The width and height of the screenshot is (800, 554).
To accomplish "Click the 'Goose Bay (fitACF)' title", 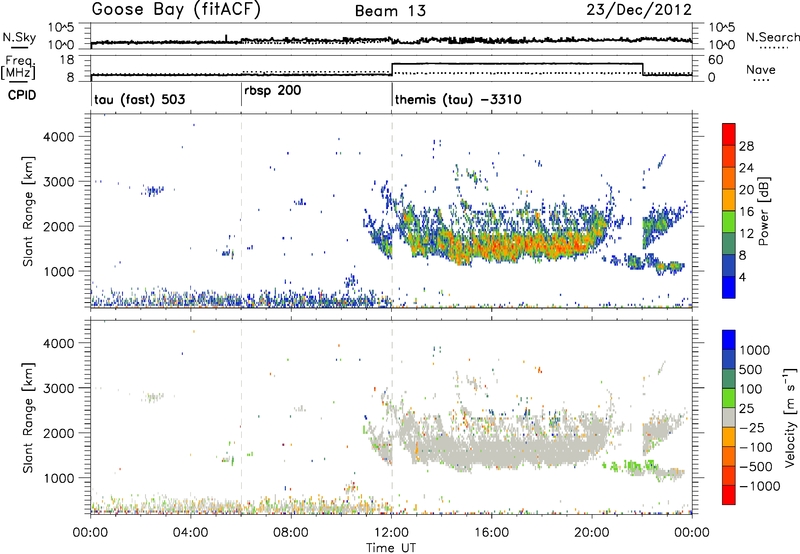I will point(176,10).
